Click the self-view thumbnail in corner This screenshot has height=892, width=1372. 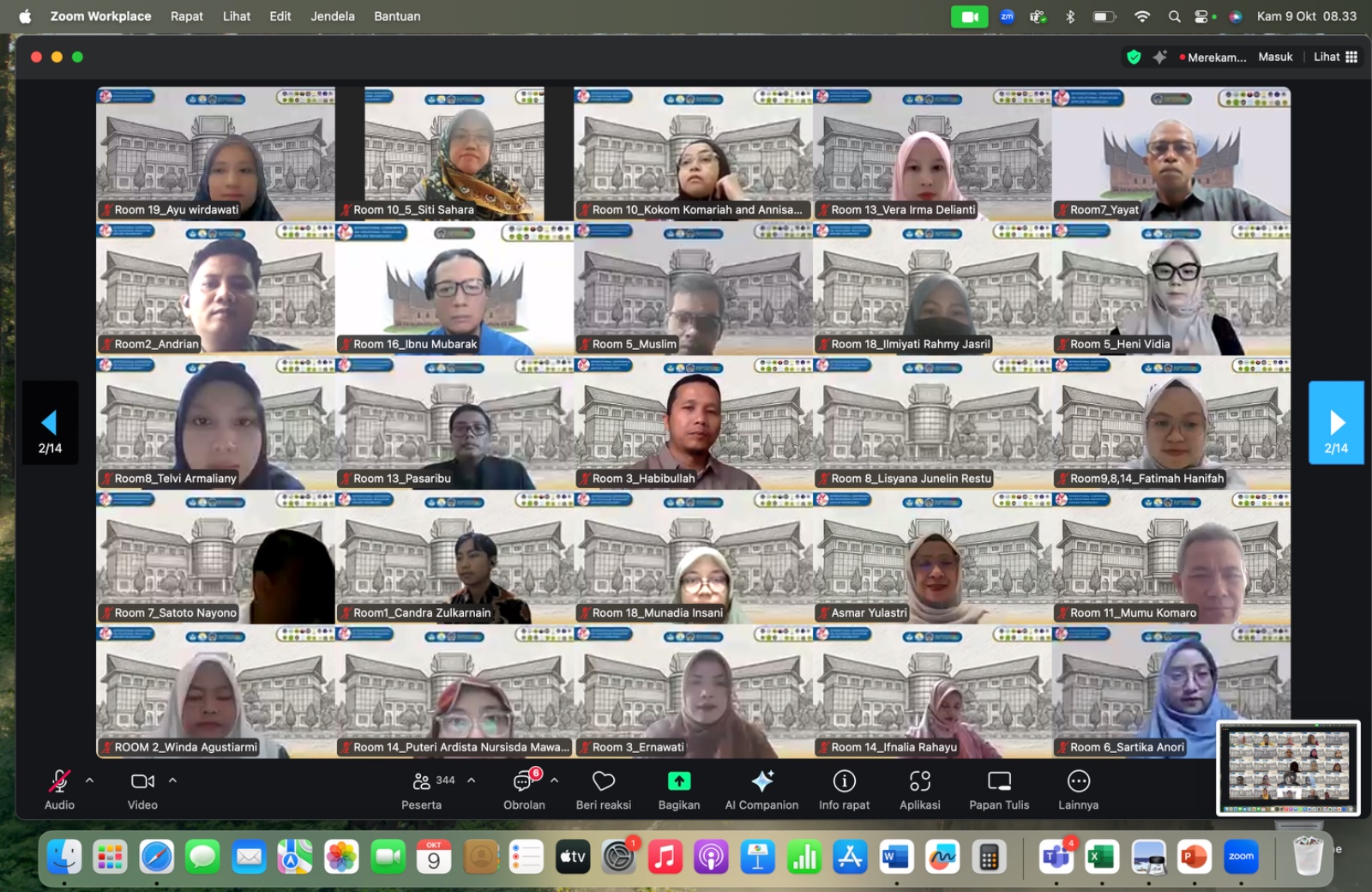pos(1288,768)
